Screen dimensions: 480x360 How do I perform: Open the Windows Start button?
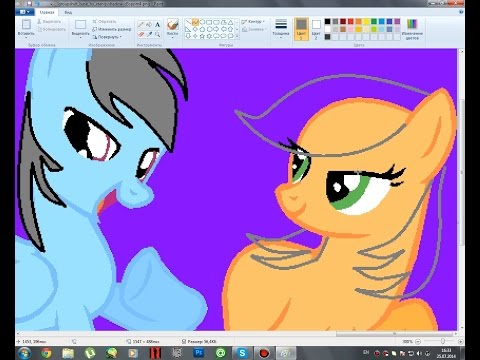pos(24,353)
